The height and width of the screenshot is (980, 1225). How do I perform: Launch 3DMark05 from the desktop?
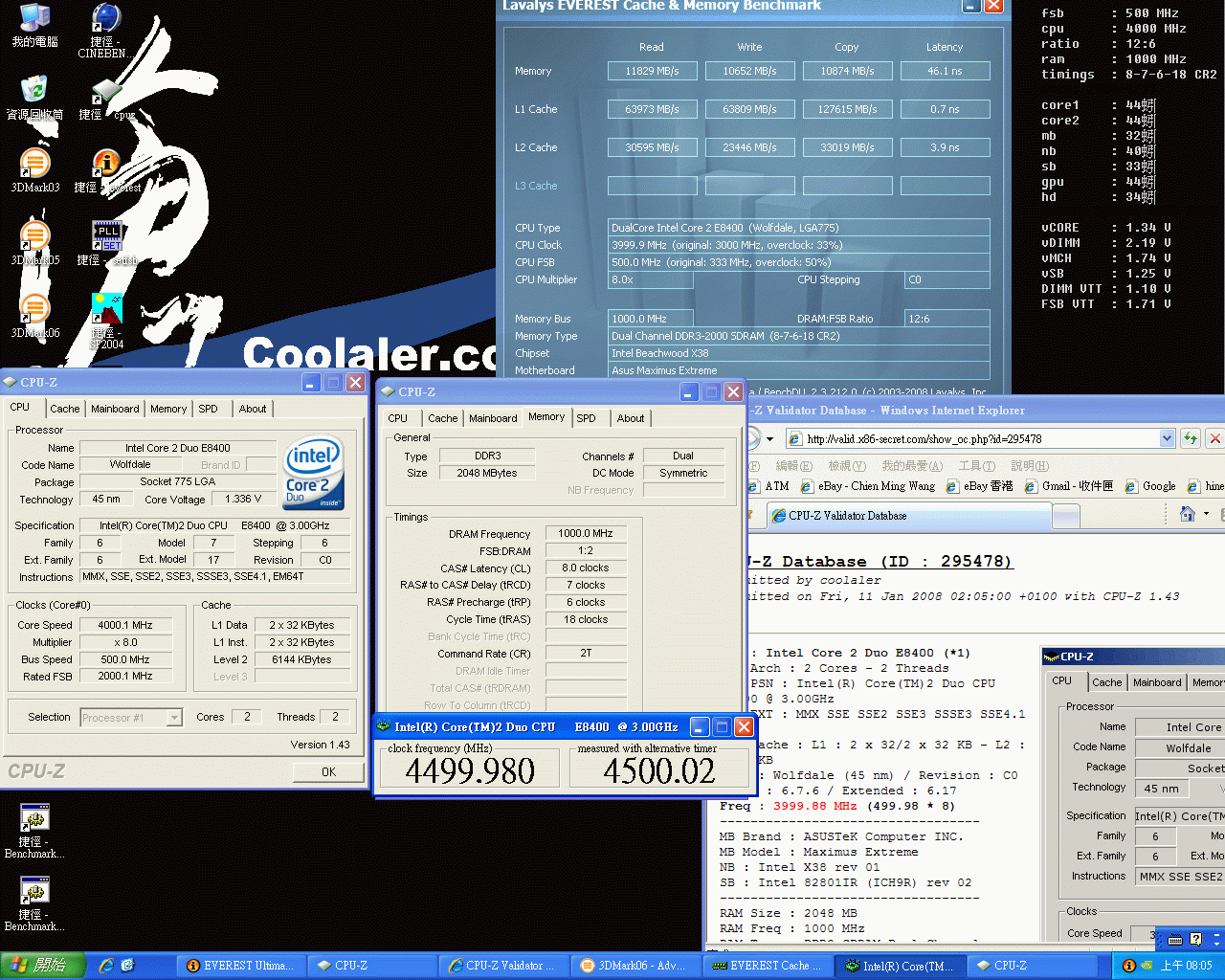(x=34, y=243)
